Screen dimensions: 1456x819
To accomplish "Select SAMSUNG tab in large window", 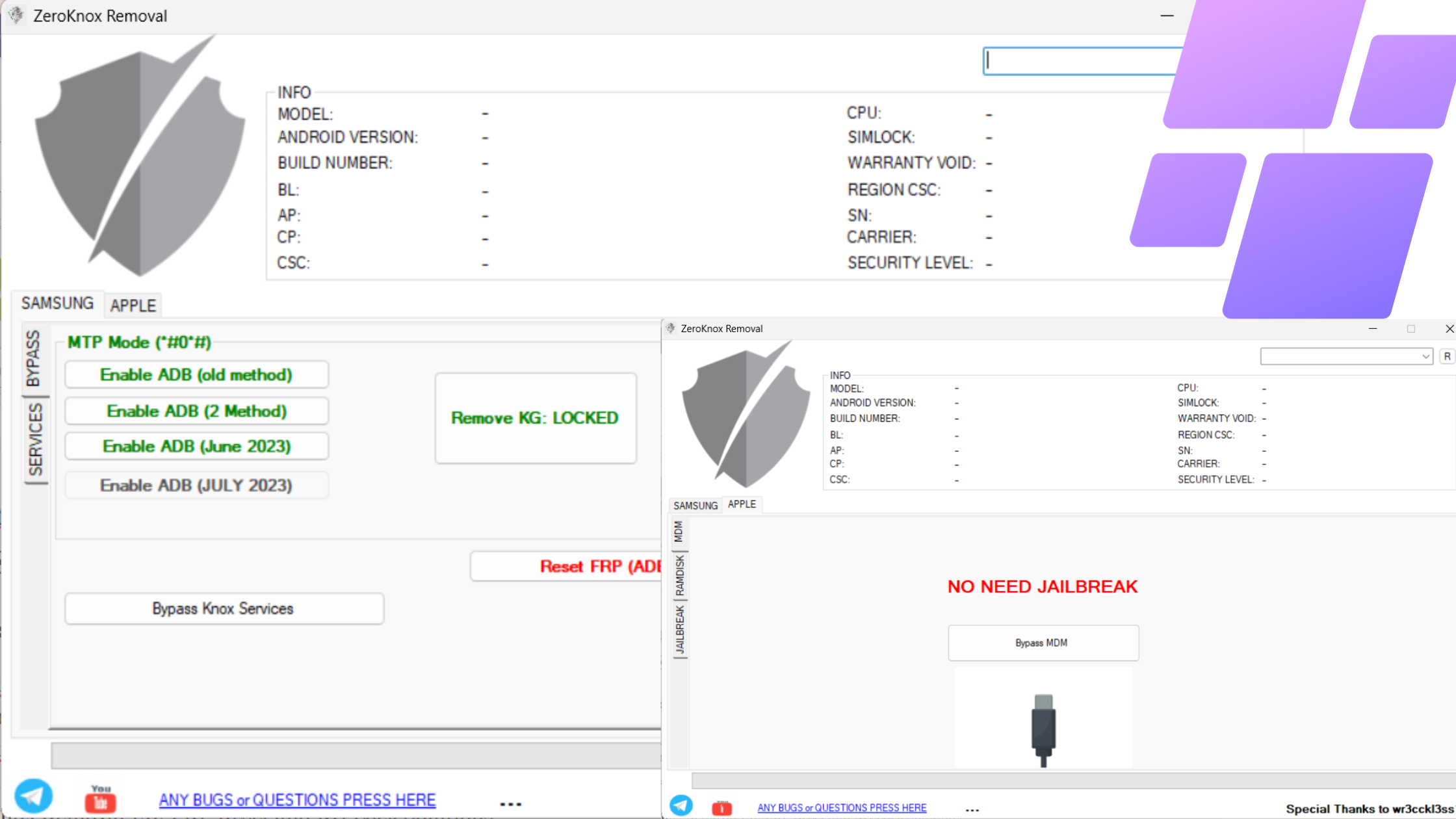I will click(57, 303).
